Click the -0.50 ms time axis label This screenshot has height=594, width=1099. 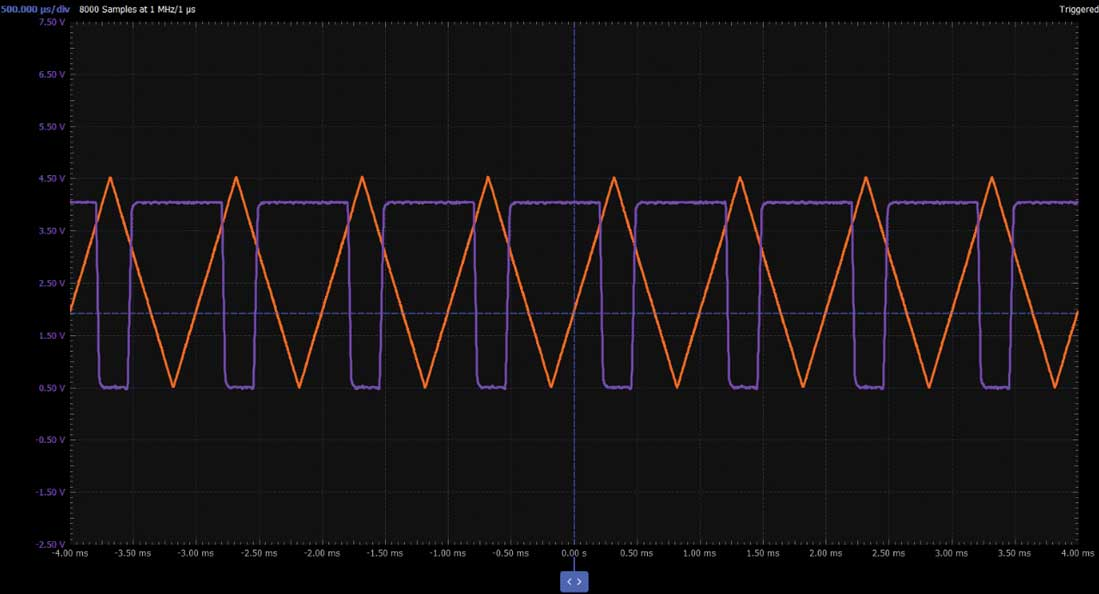(511, 553)
